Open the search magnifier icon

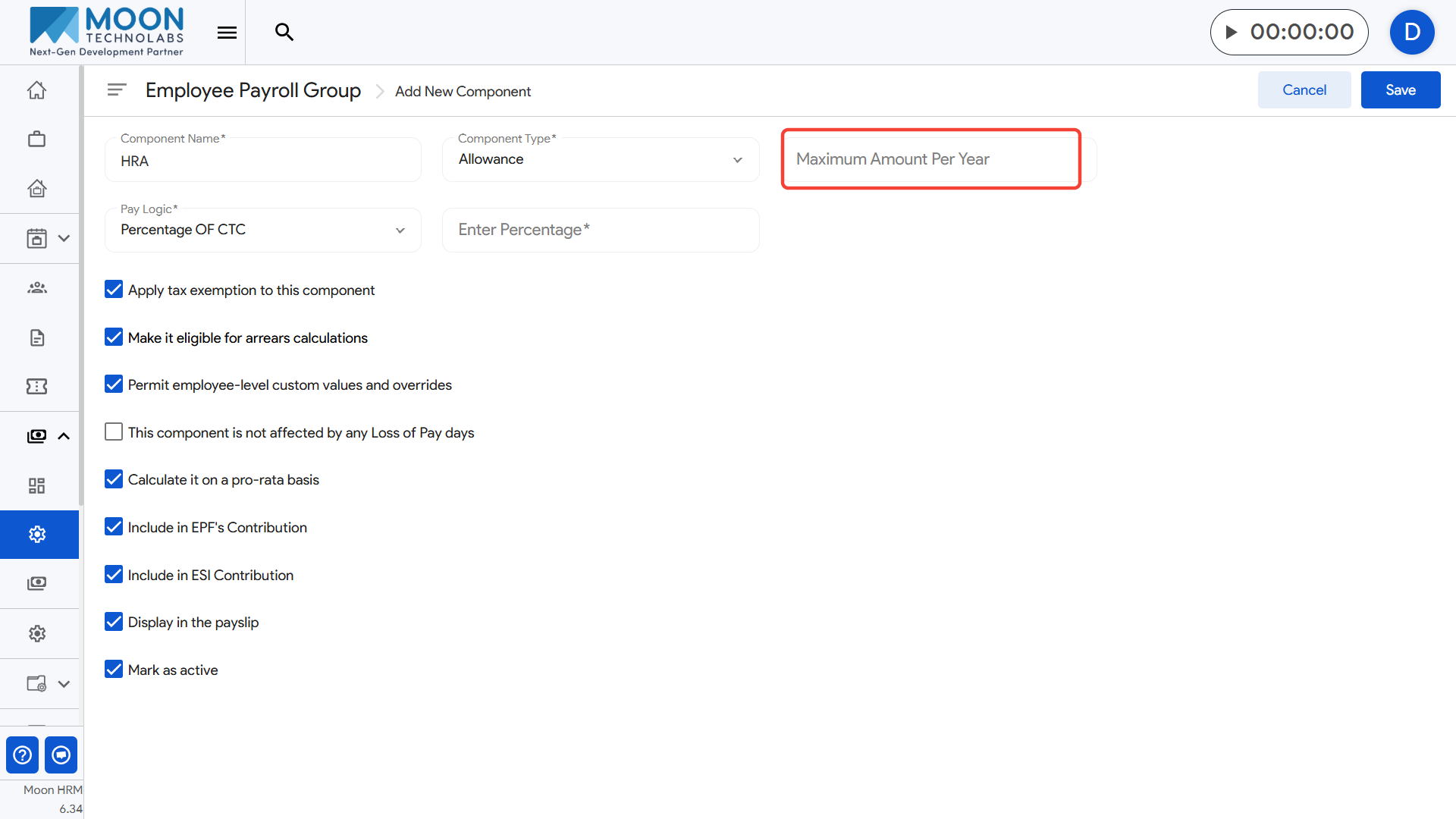tap(284, 32)
